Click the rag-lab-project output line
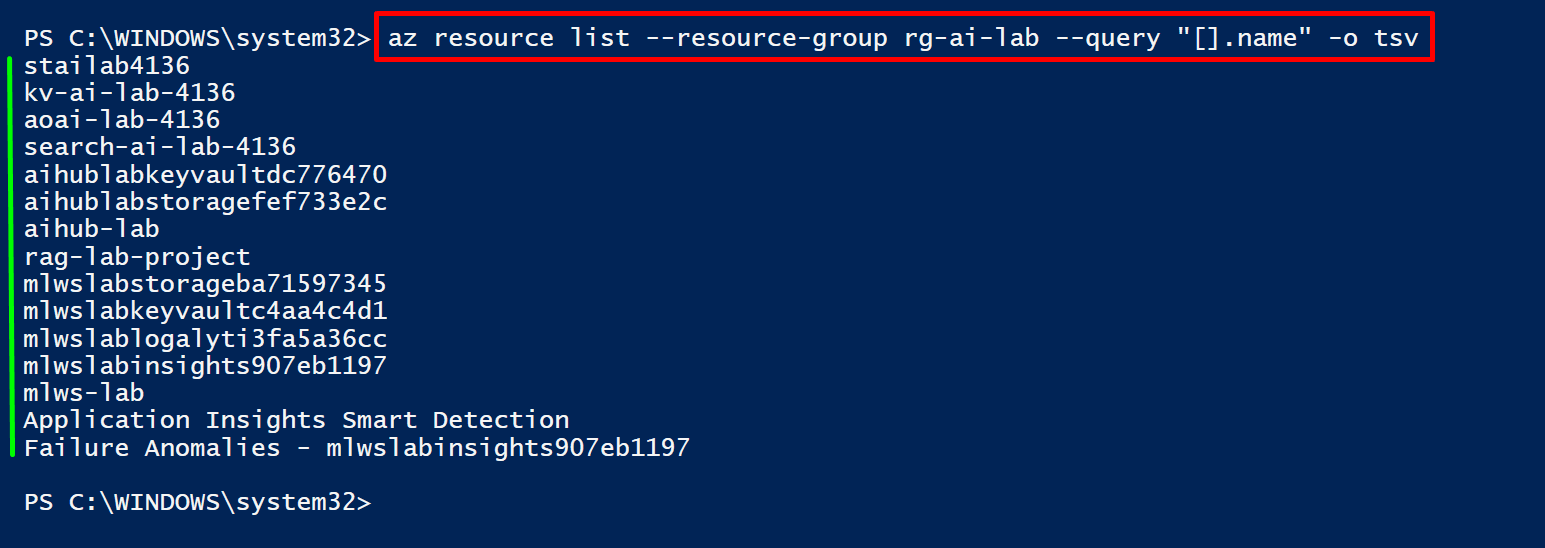Image resolution: width=1545 pixels, height=548 pixels. tap(137, 257)
